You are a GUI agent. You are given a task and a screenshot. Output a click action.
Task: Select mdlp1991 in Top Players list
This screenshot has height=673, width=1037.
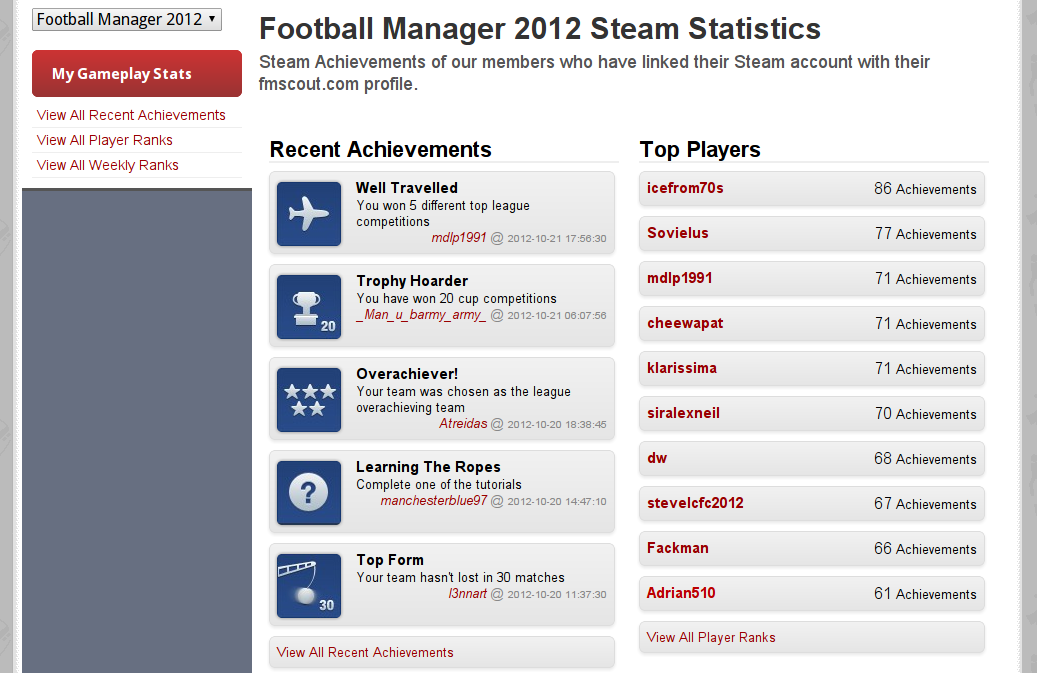[680, 278]
